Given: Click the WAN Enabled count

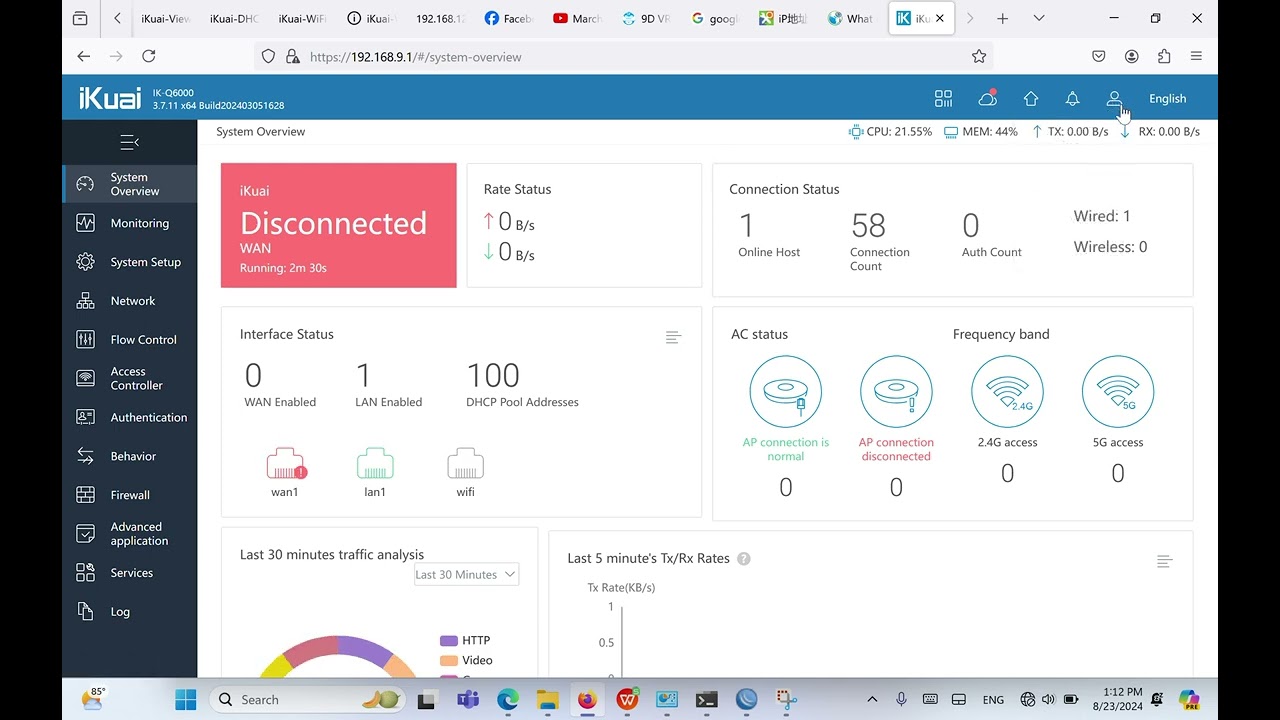Looking at the screenshot, I should click(x=253, y=375).
